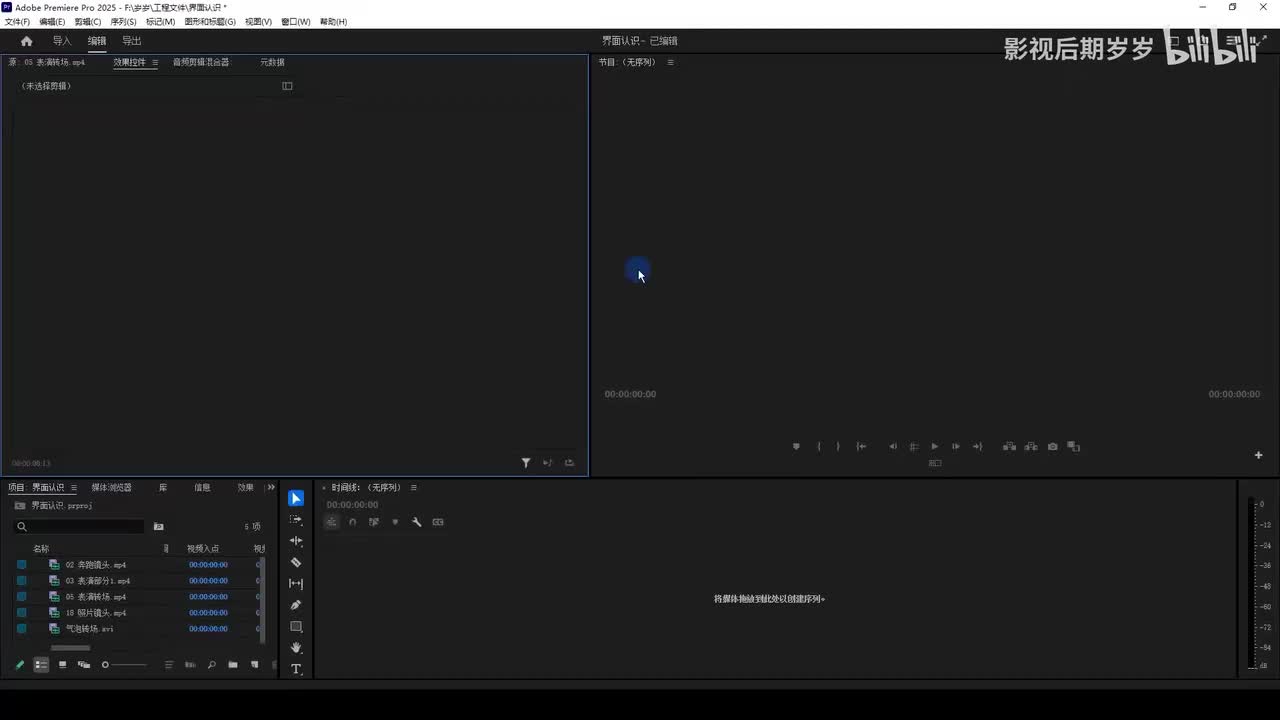Image resolution: width=1280 pixels, height=720 pixels.
Task: Click the export icon at Effect Controls bottom
Action: point(569,463)
